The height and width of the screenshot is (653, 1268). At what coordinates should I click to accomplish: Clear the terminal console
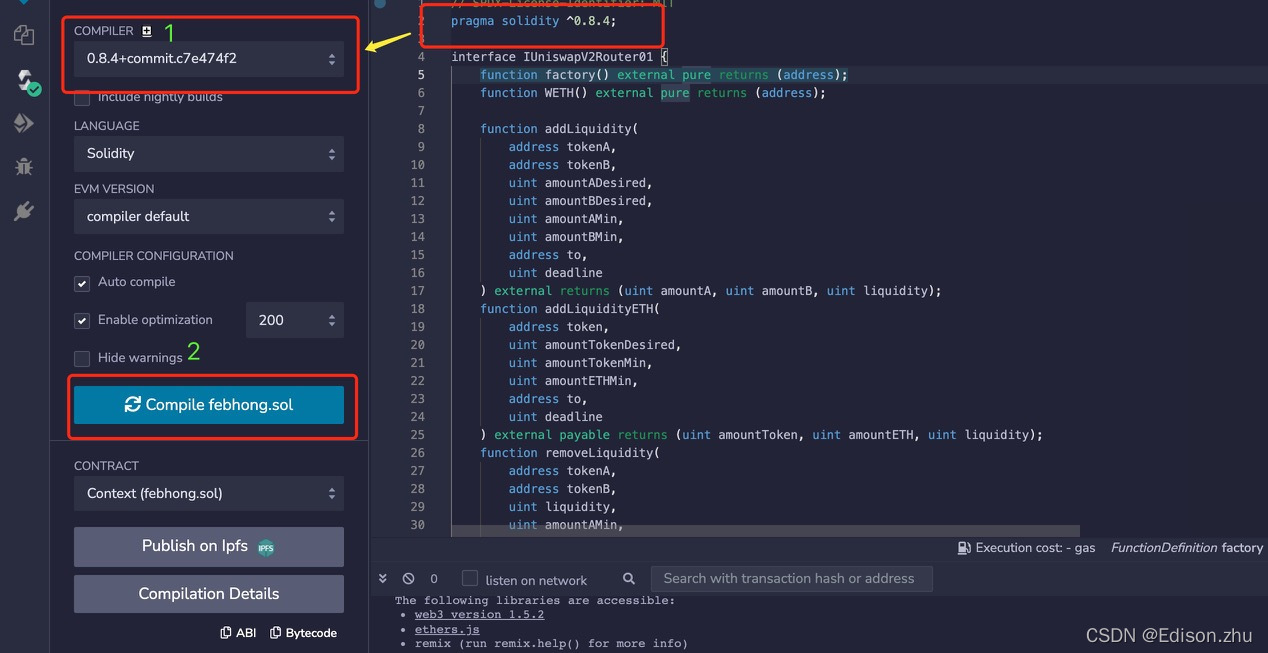tap(408, 578)
